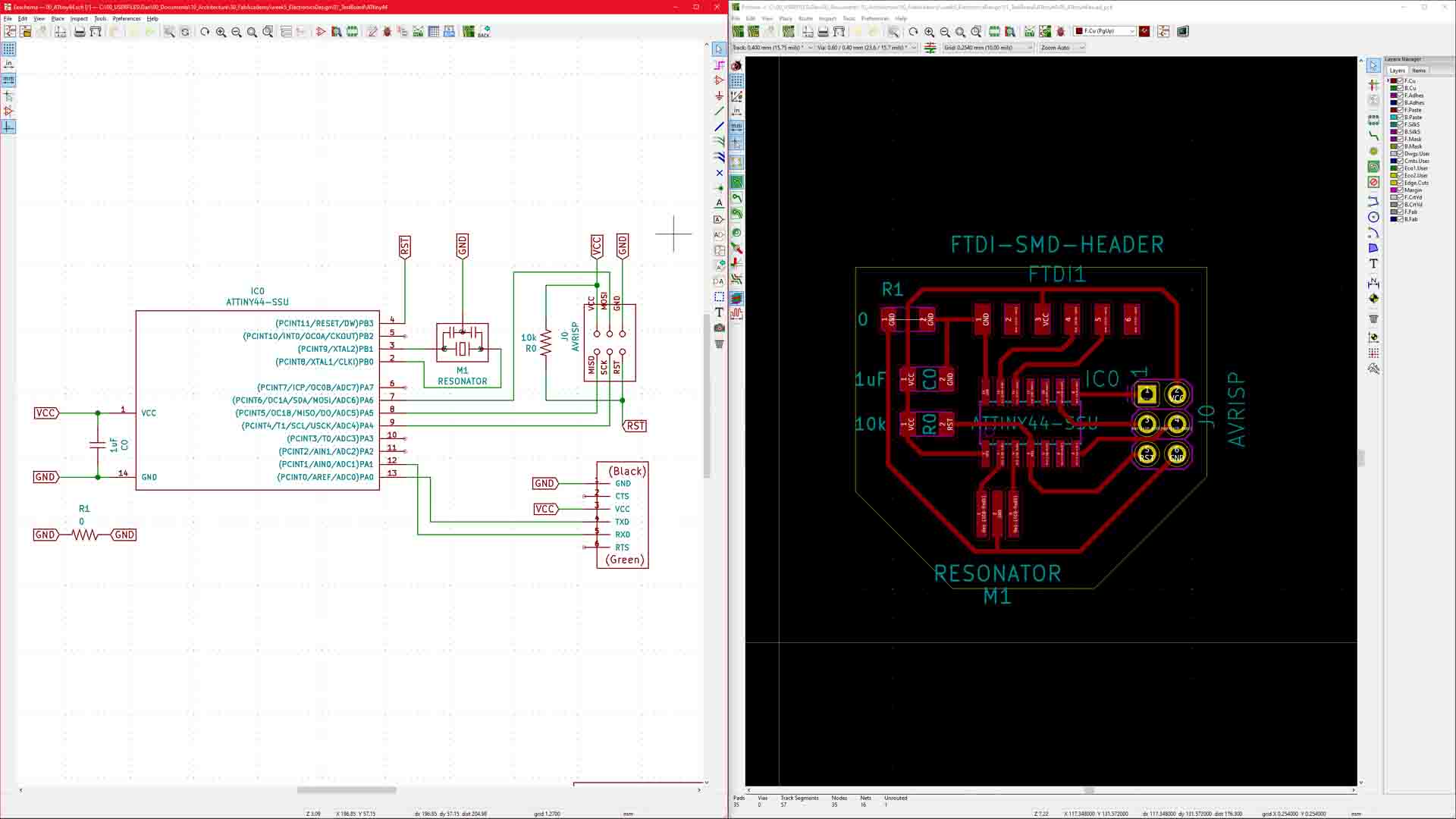Click Pcbnew print board icon
The width and height of the screenshot is (1456, 819).
[x=823, y=32]
